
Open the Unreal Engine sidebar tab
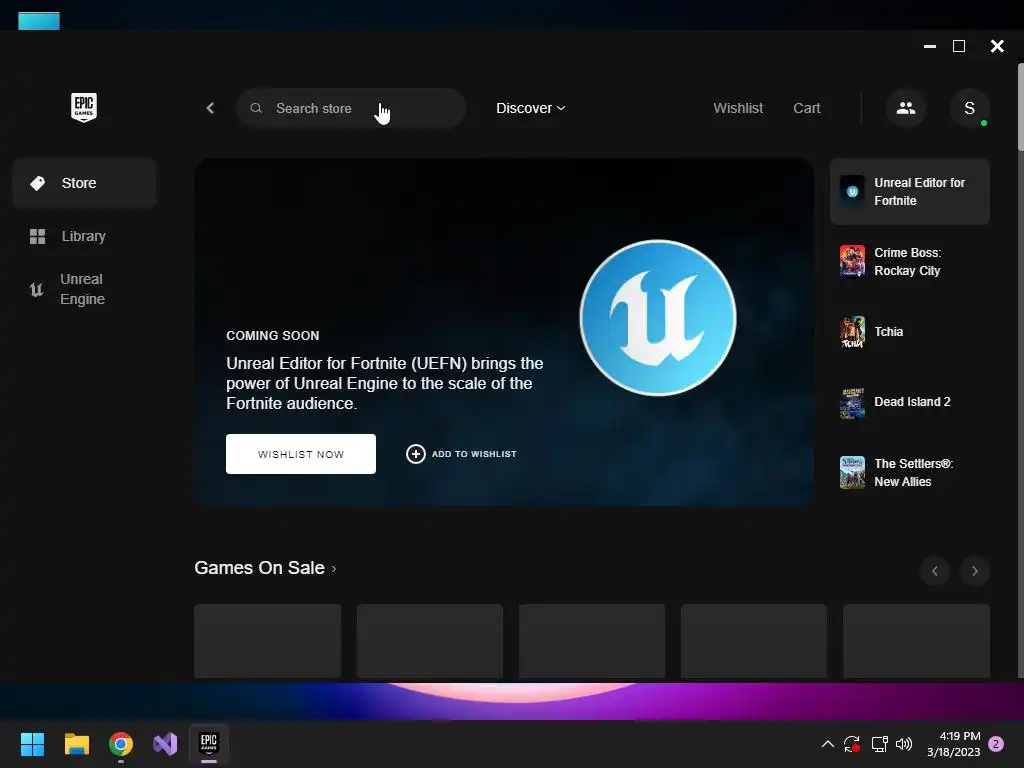coord(84,289)
